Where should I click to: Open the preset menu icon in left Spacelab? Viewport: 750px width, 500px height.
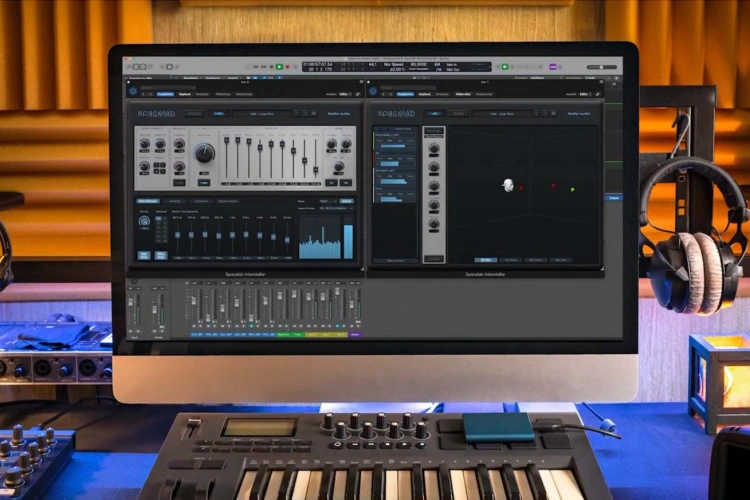tap(314, 113)
